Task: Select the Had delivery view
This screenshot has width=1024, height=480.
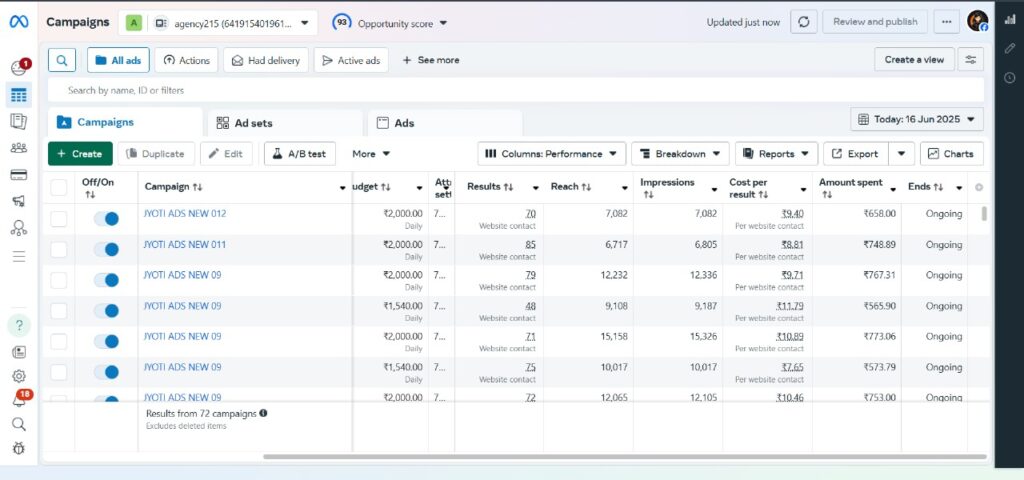Action: tap(266, 60)
